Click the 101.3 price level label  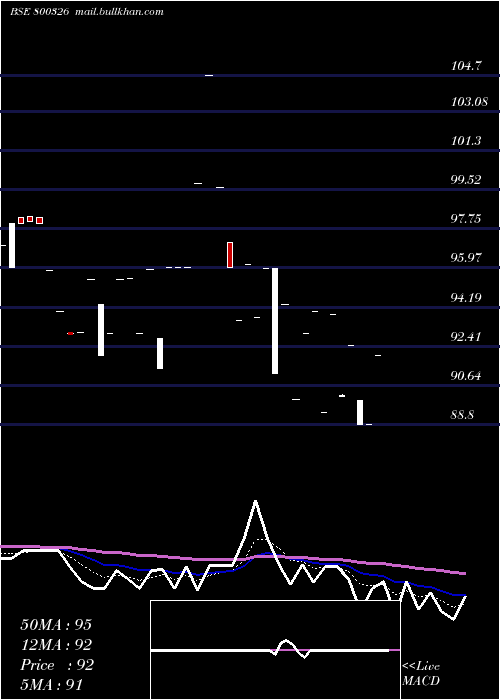click(466, 141)
